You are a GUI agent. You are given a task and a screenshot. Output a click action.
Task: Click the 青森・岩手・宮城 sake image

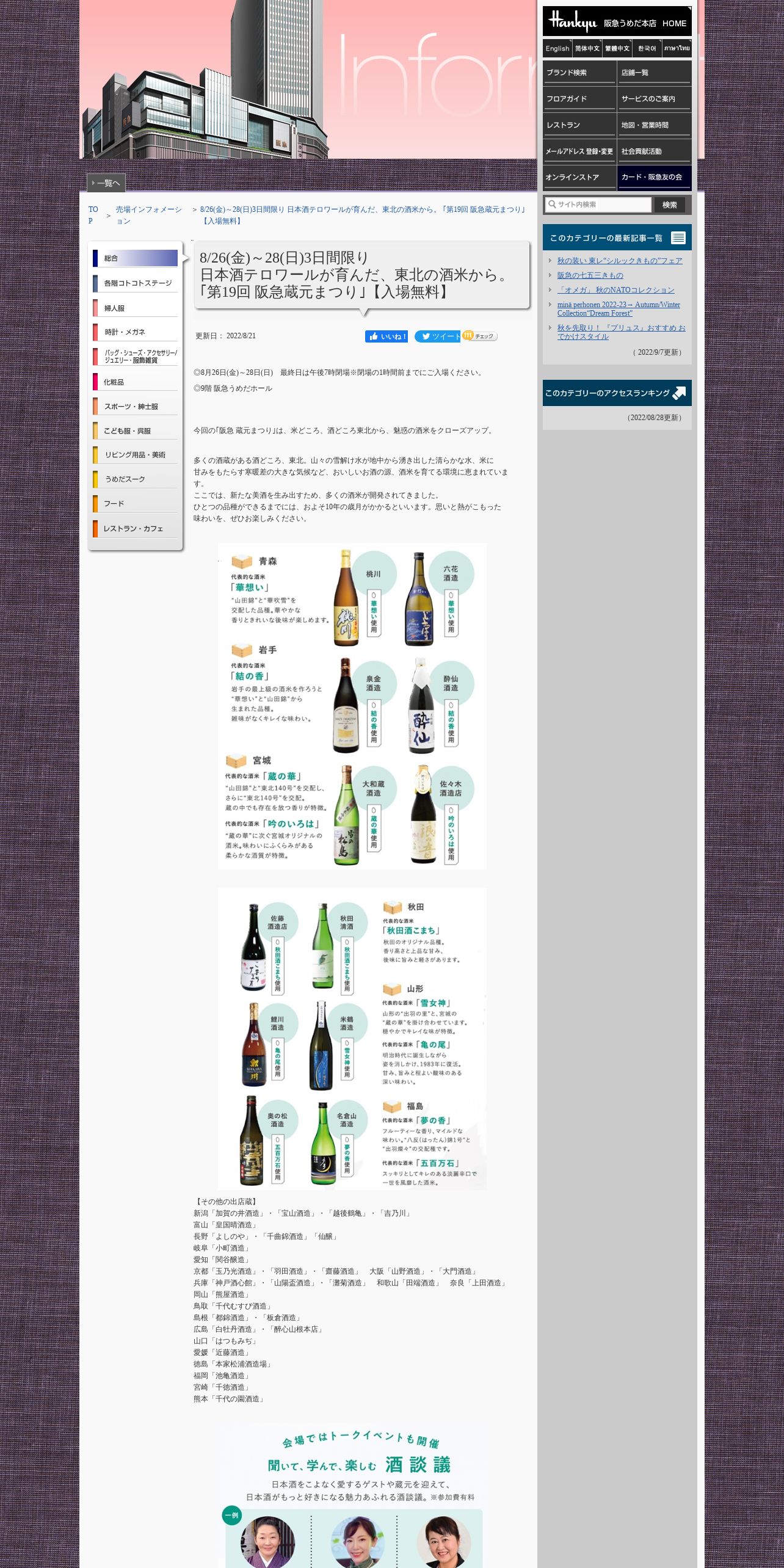point(352,706)
